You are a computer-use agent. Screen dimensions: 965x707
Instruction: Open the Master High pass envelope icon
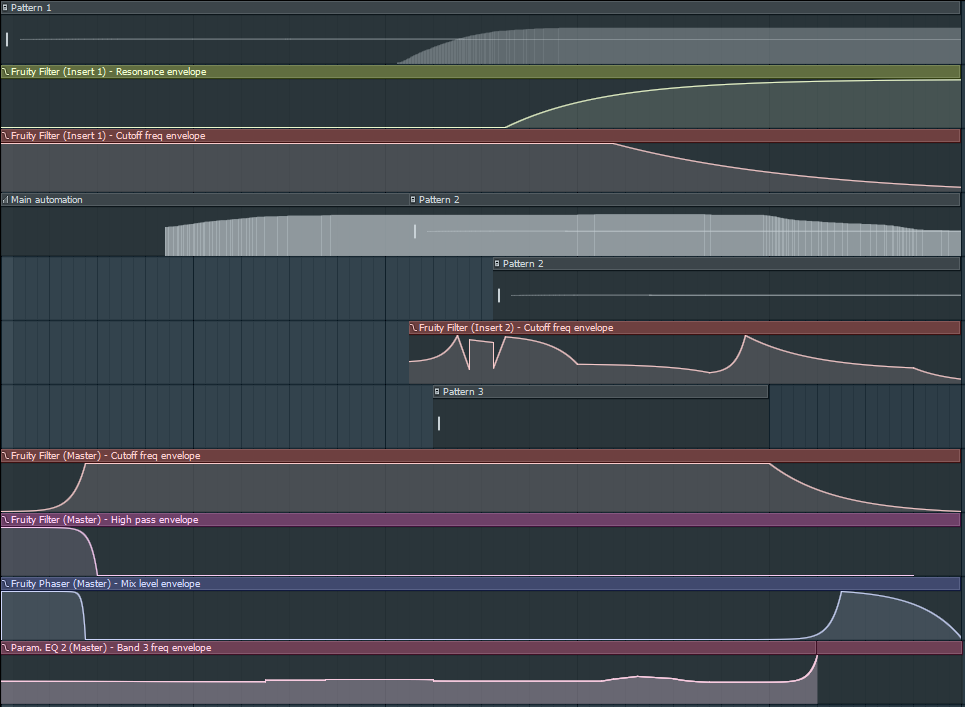[5, 520]
